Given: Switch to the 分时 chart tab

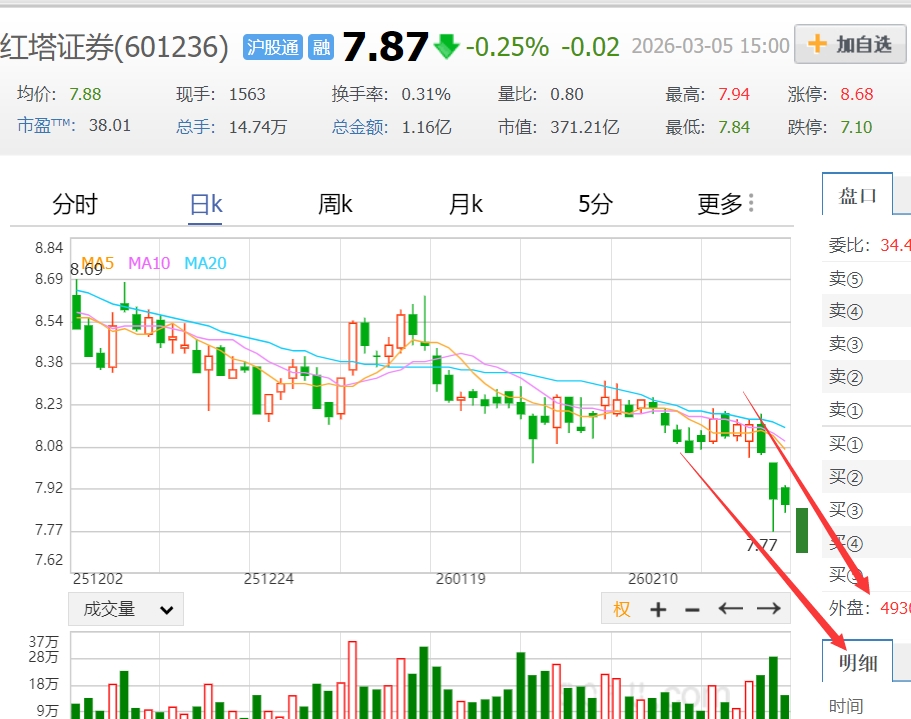Looking at the screenshot, I should pos(75,204).
